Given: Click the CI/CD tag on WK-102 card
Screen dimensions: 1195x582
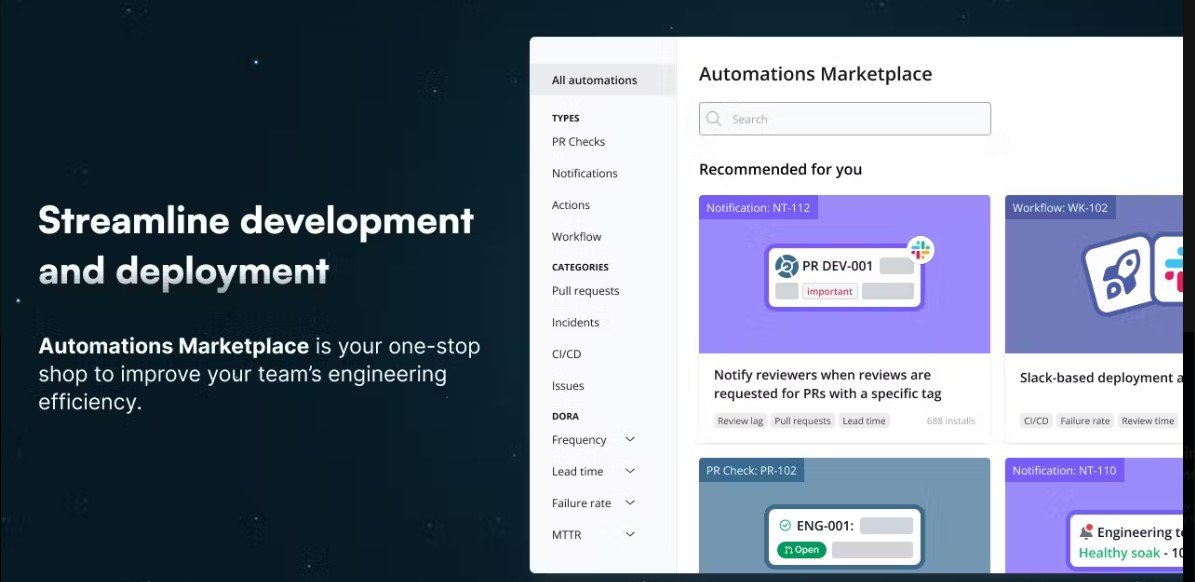Looking at the screenshot, I should coord(1036,421).
